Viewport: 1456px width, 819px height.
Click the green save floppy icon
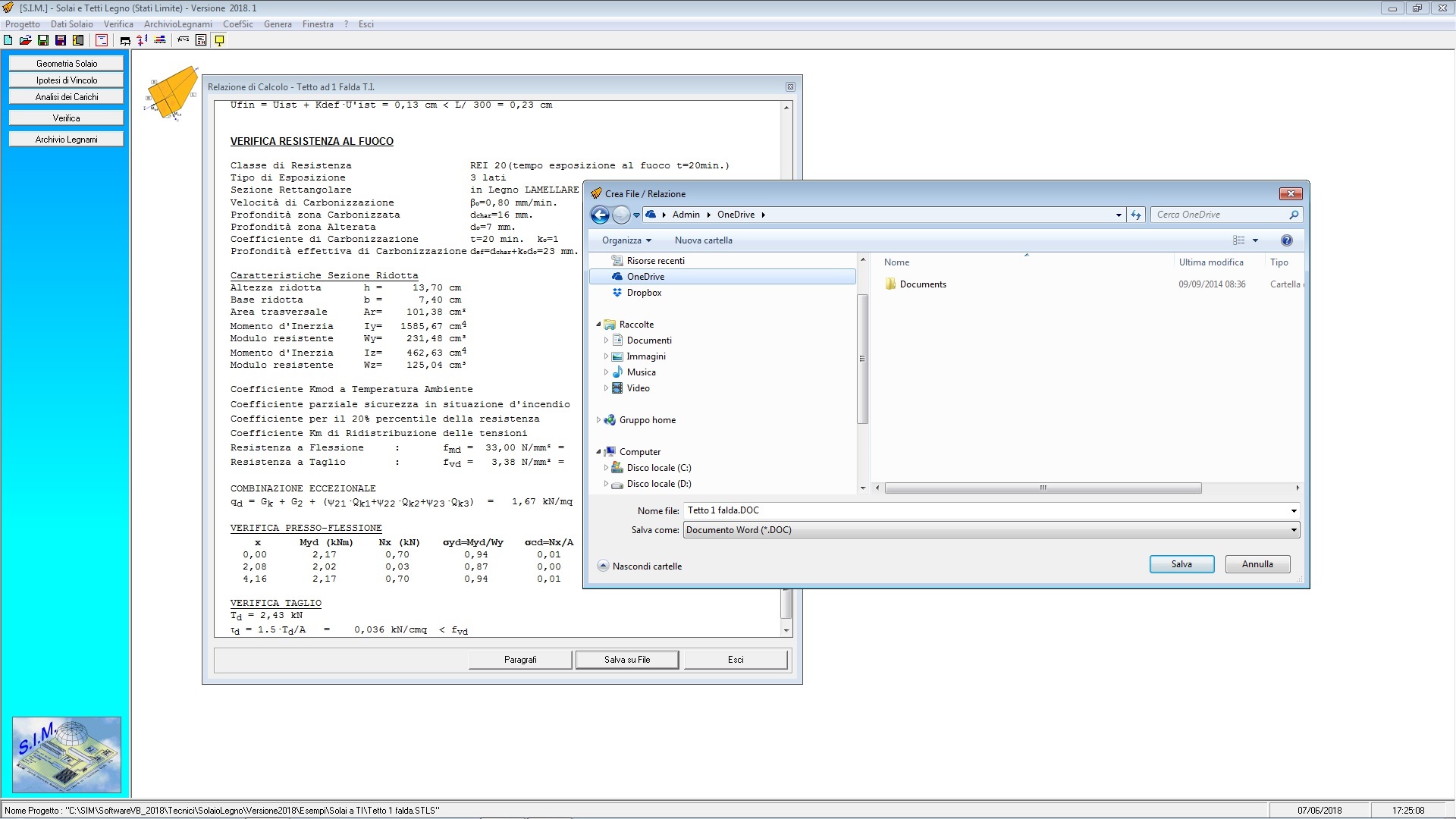point(43,40)
